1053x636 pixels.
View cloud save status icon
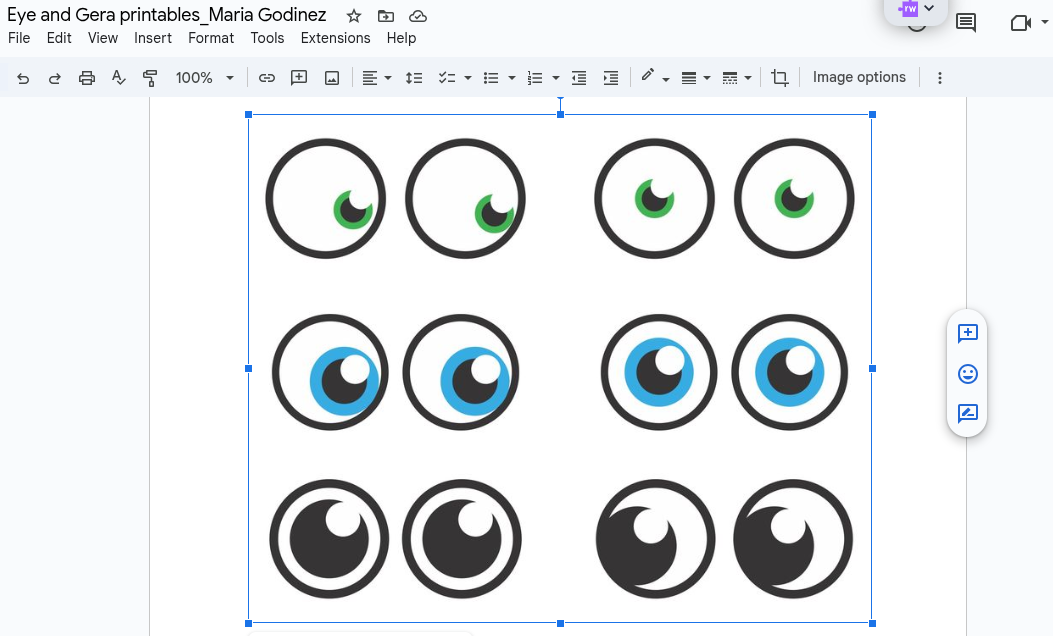(x=418, y=16)
